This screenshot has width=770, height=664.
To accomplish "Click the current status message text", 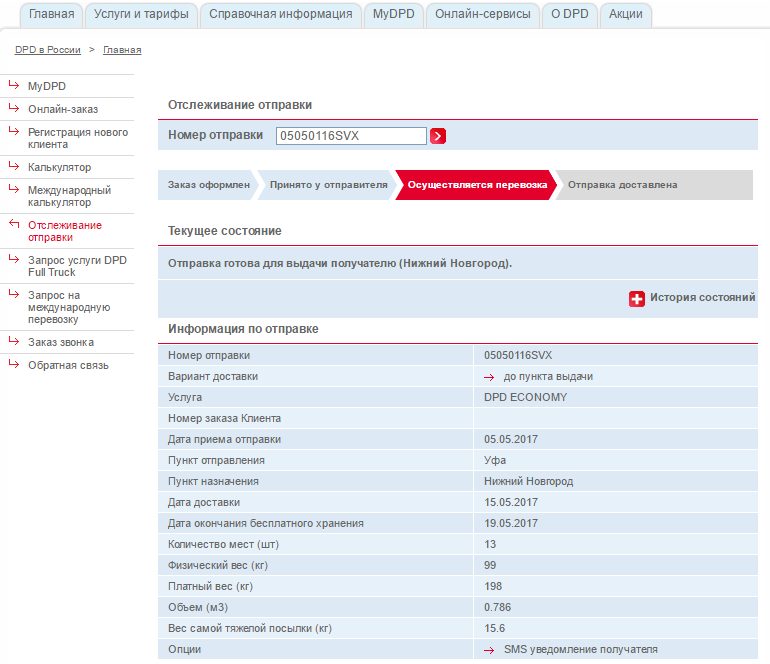I will [x=340, y=264].
